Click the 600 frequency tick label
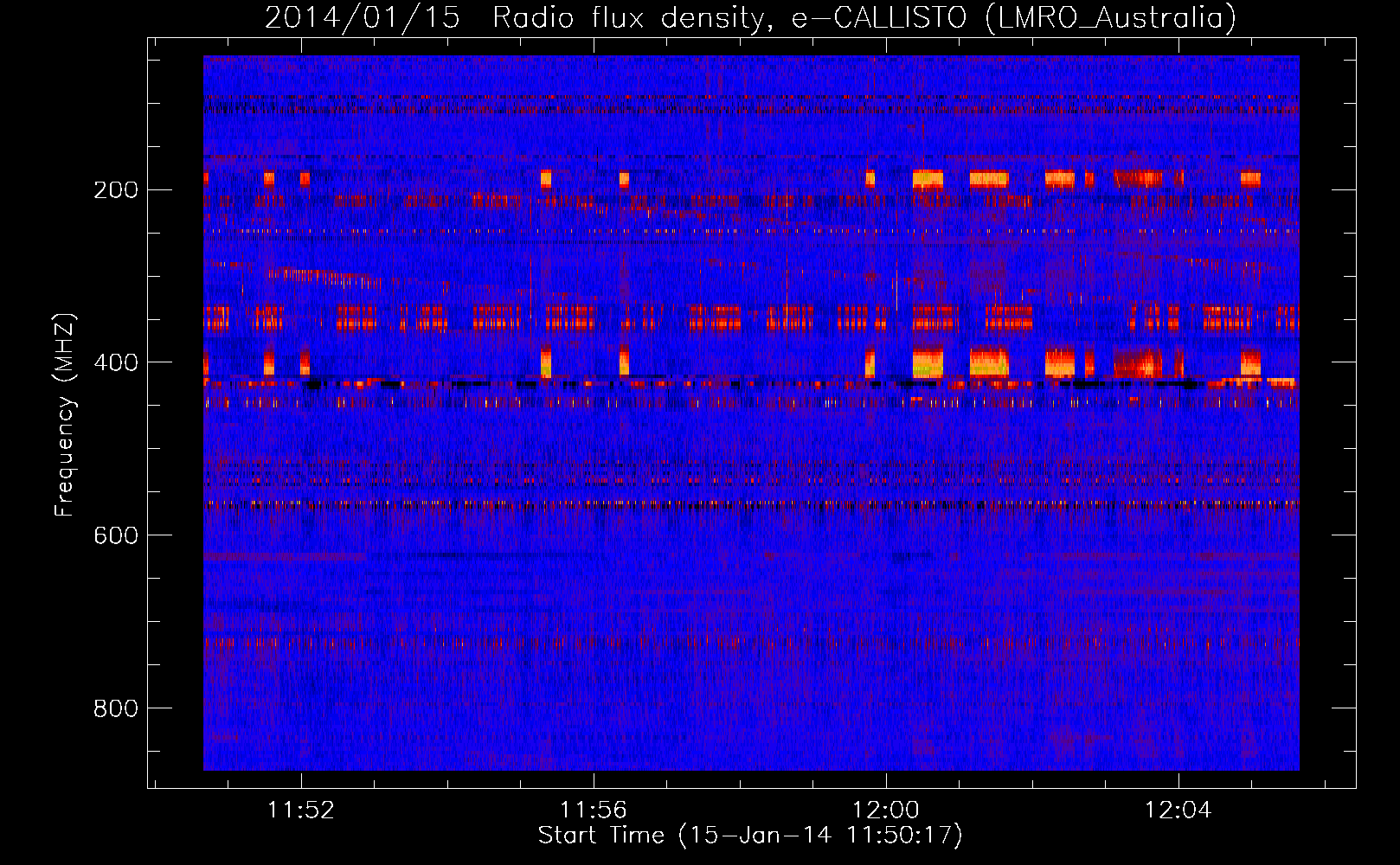Viewport: 1400px width, 865px height. coord(116,535)
